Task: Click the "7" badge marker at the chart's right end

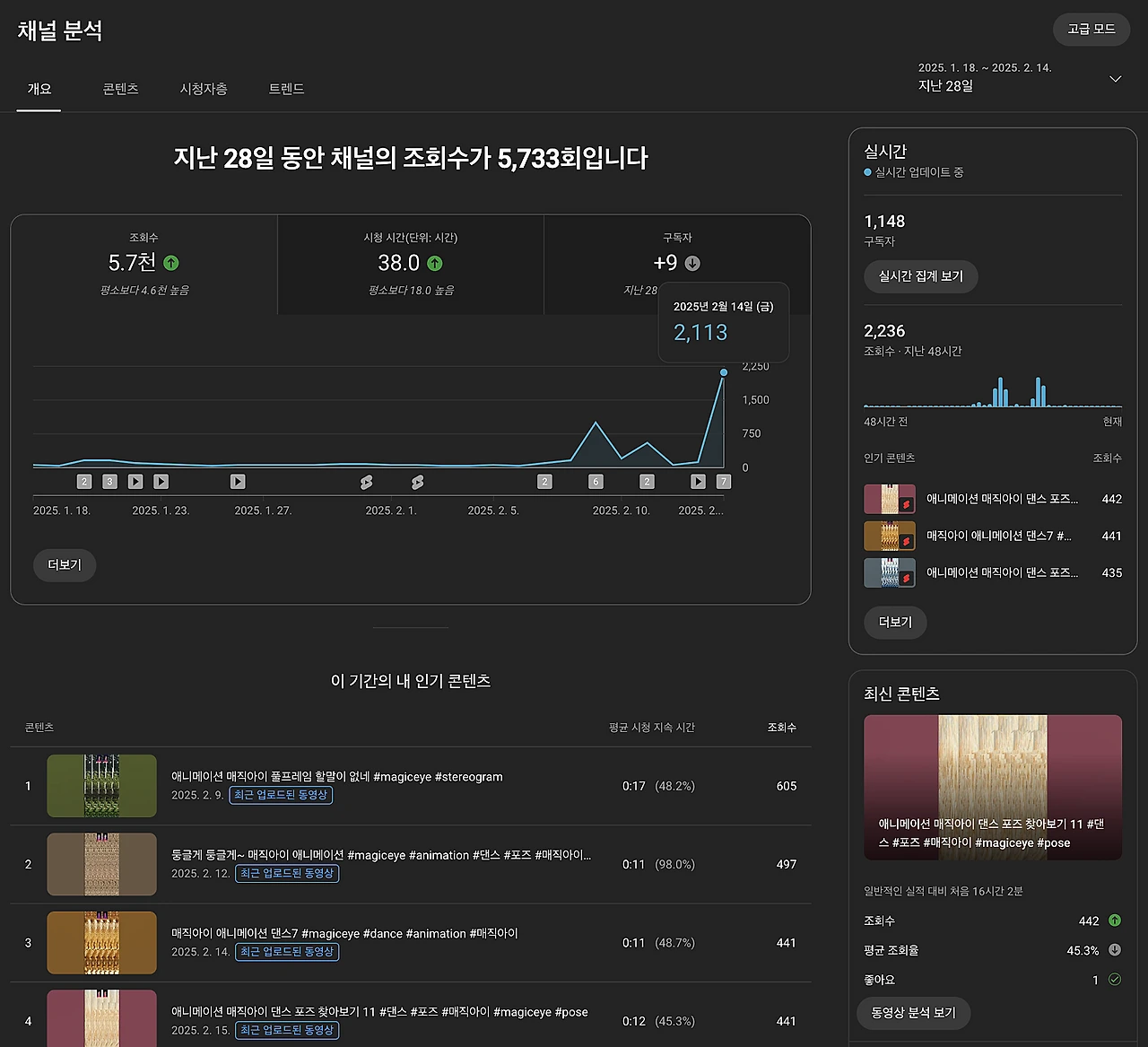Action: point(724,482)
